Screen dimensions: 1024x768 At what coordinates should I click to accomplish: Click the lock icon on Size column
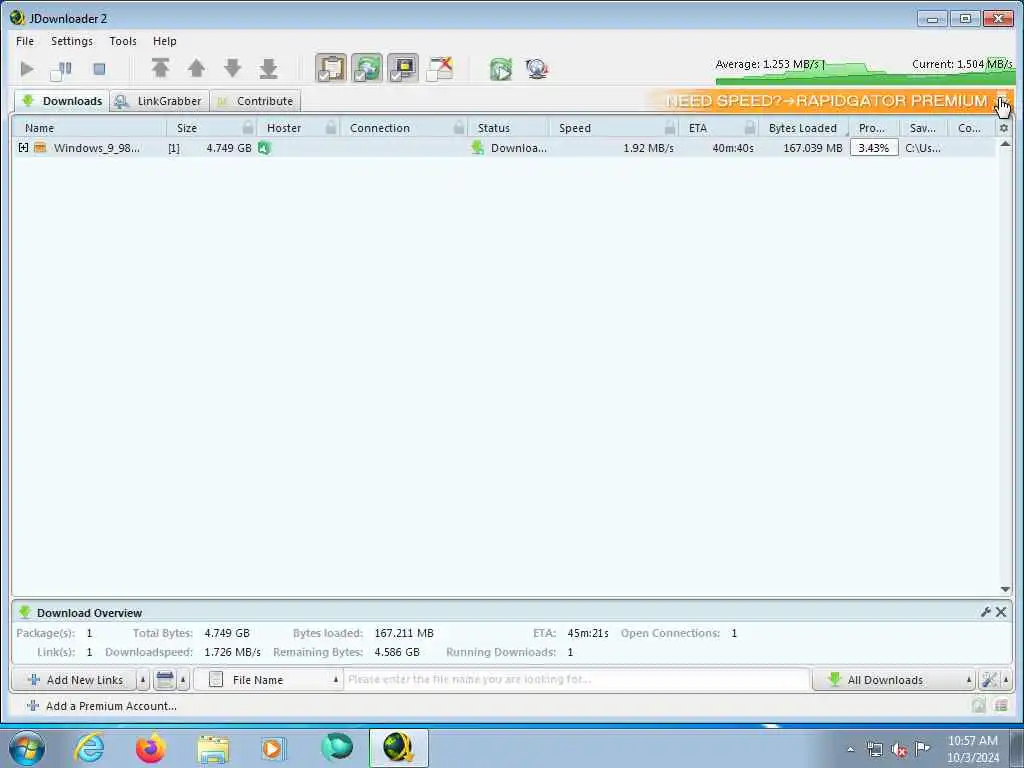click(248, 127)
